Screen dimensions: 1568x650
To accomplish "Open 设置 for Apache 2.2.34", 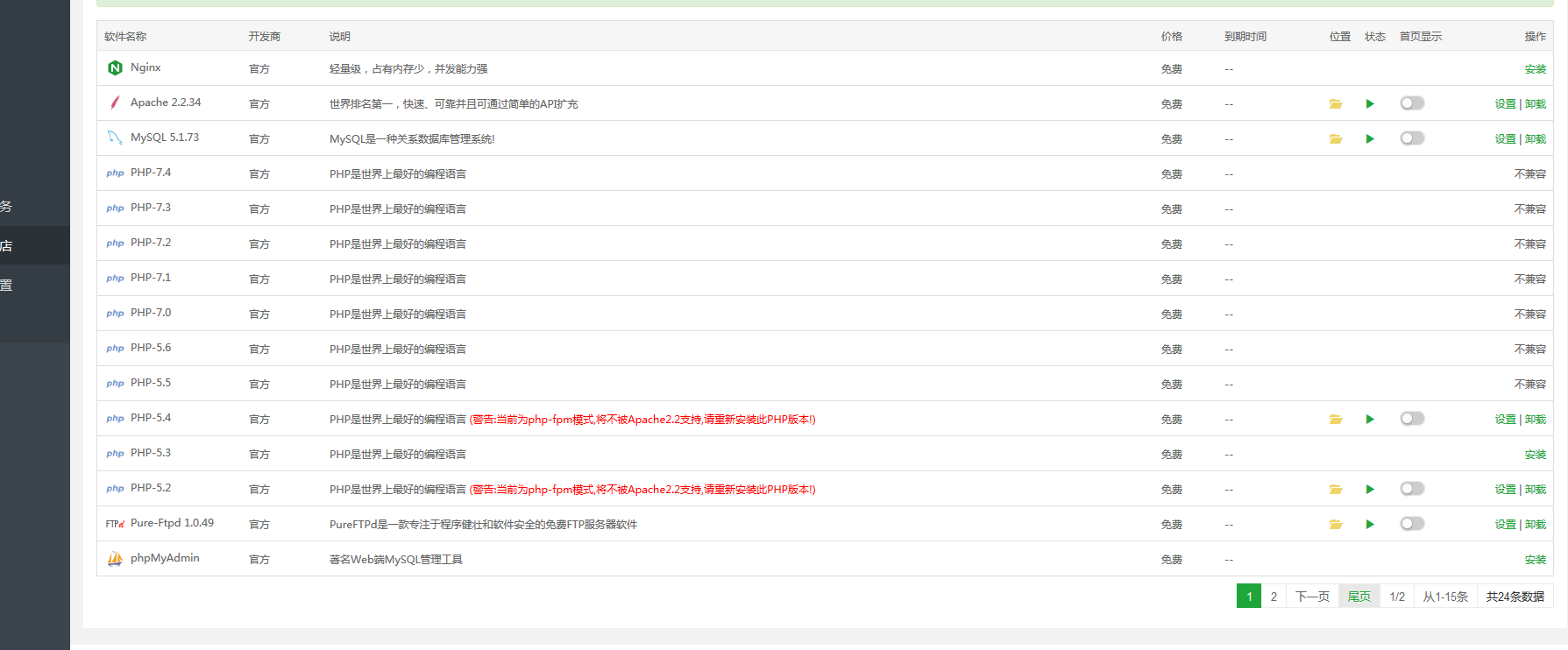I will coord(1505,104).
